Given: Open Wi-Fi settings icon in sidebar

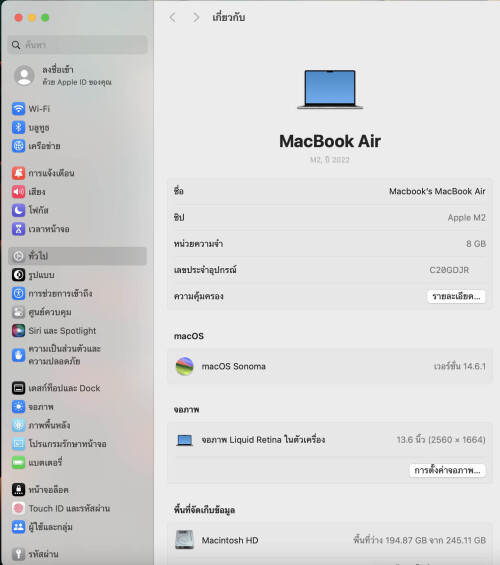Looking at the screenshot, I should [18, 108].
